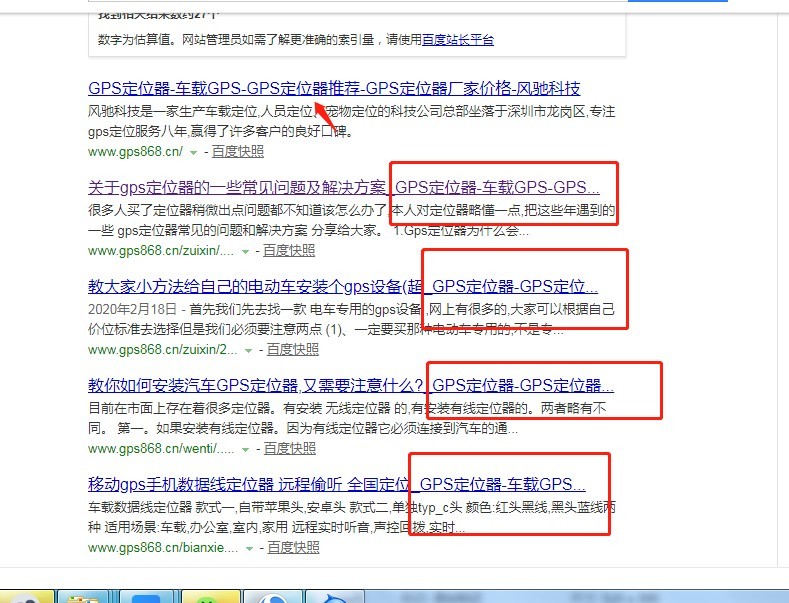Open result 教大家小方法给自己的电动车安装个gps设备
The height and width of the screenshot is (603, 789).
click(343, 286)
